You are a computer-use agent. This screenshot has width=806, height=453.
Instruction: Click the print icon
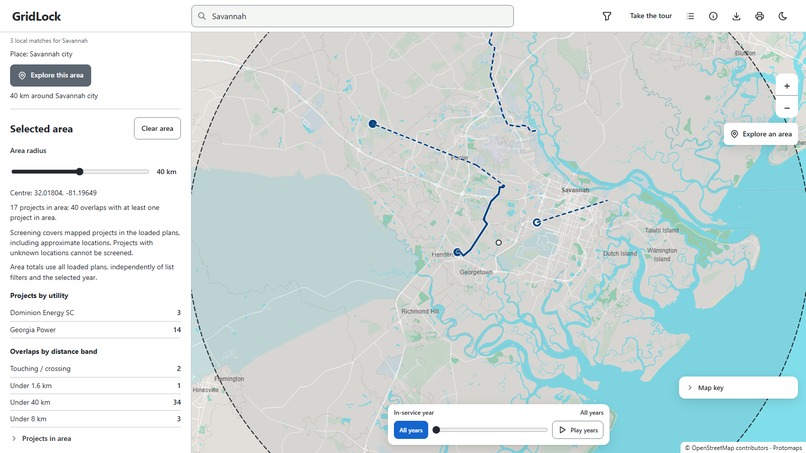pyautogui.click(x=759, y=16)
